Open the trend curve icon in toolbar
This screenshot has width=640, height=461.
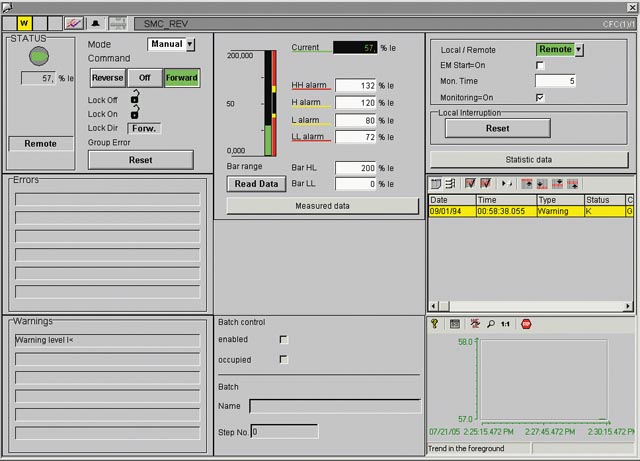click(x=74, y=22)
